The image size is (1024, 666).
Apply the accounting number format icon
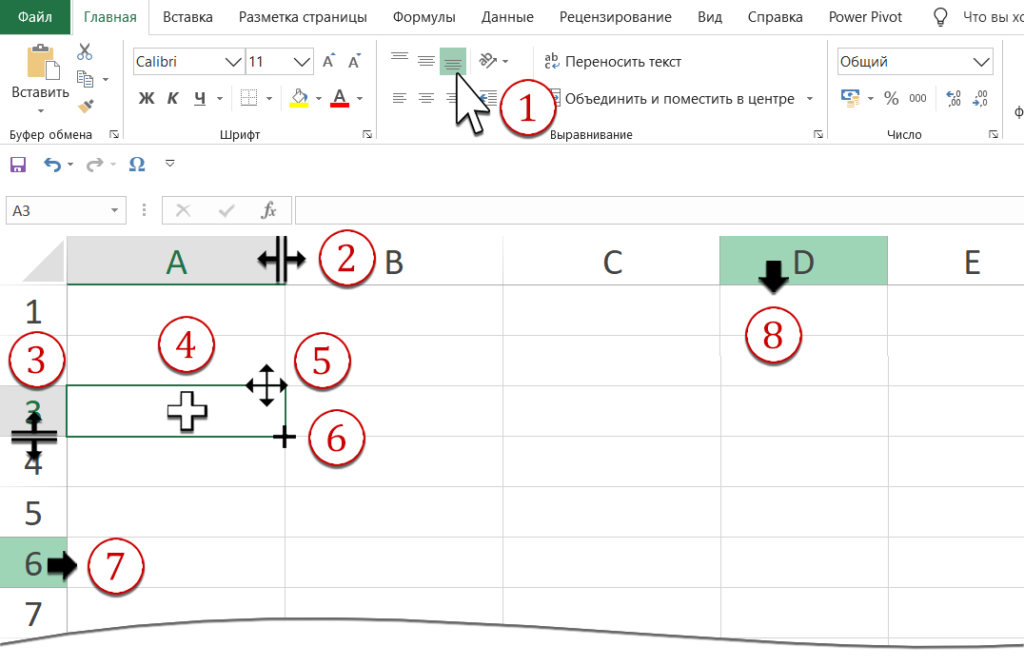pos(850,98)
